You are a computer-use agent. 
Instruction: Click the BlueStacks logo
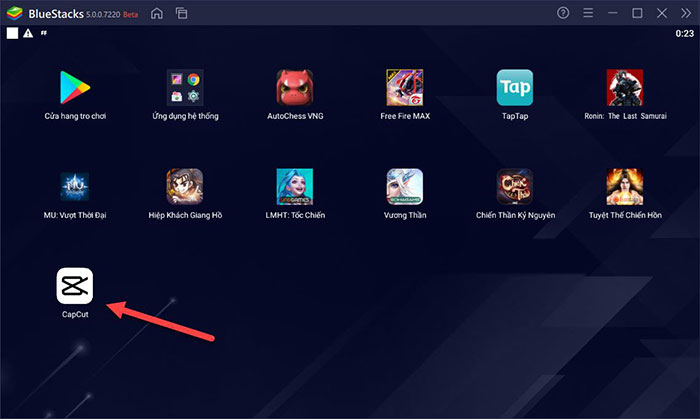[14, 13]
